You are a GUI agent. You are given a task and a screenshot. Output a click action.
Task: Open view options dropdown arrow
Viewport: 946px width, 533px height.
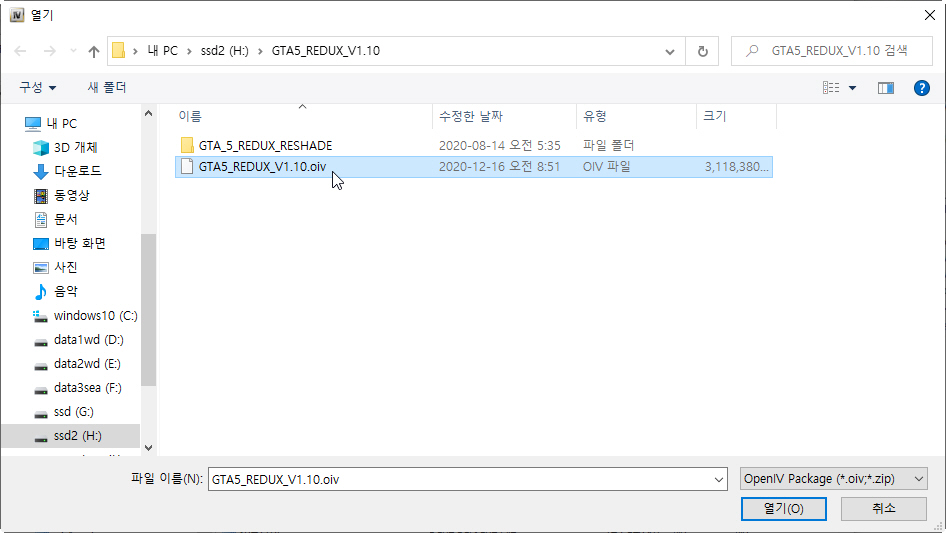tap(852, 88)
